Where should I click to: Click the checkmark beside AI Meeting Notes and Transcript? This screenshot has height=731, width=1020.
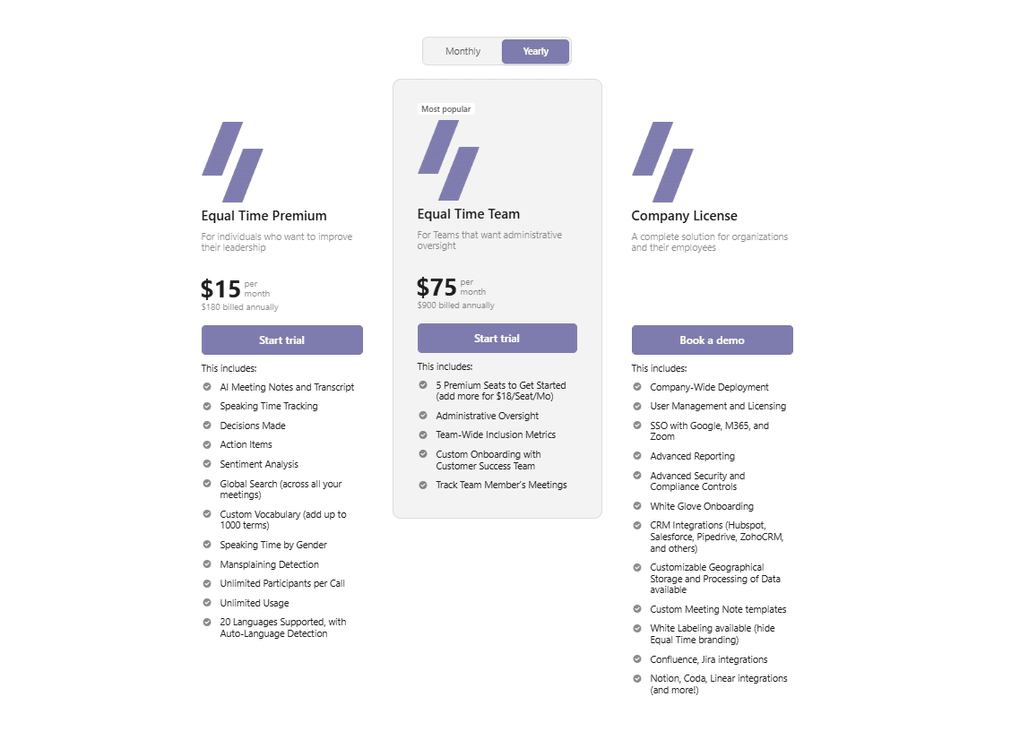[x=207, y=387]
